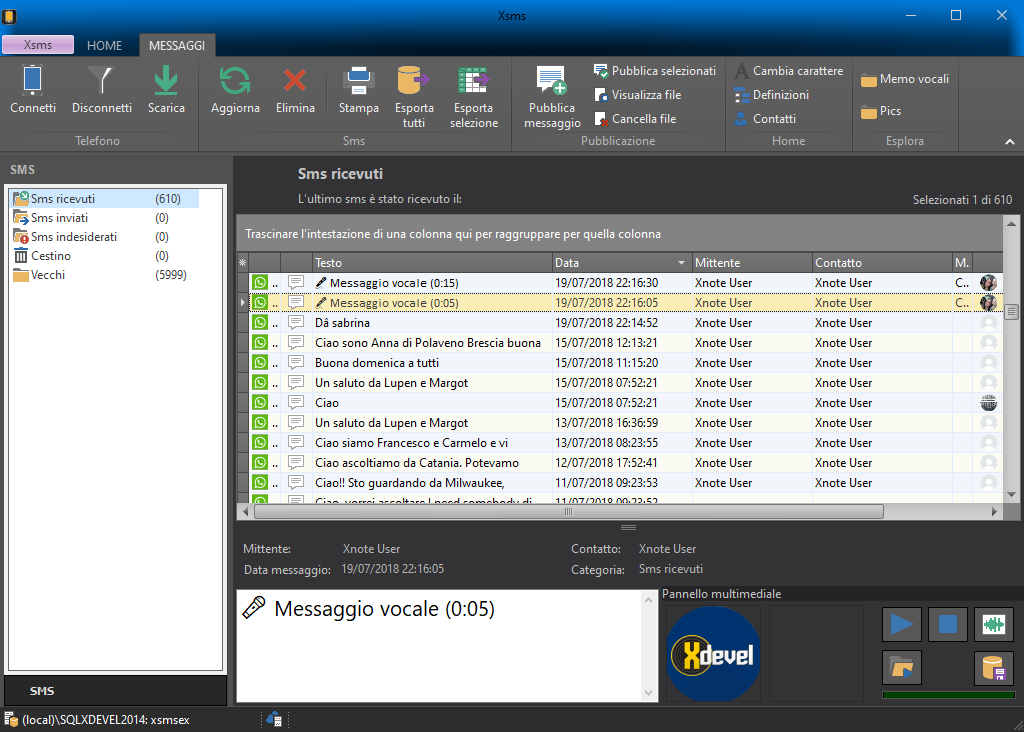Collapse the ribbon with the chevron
This screenshot has height=732, width=1024.
pos(1010,141)
